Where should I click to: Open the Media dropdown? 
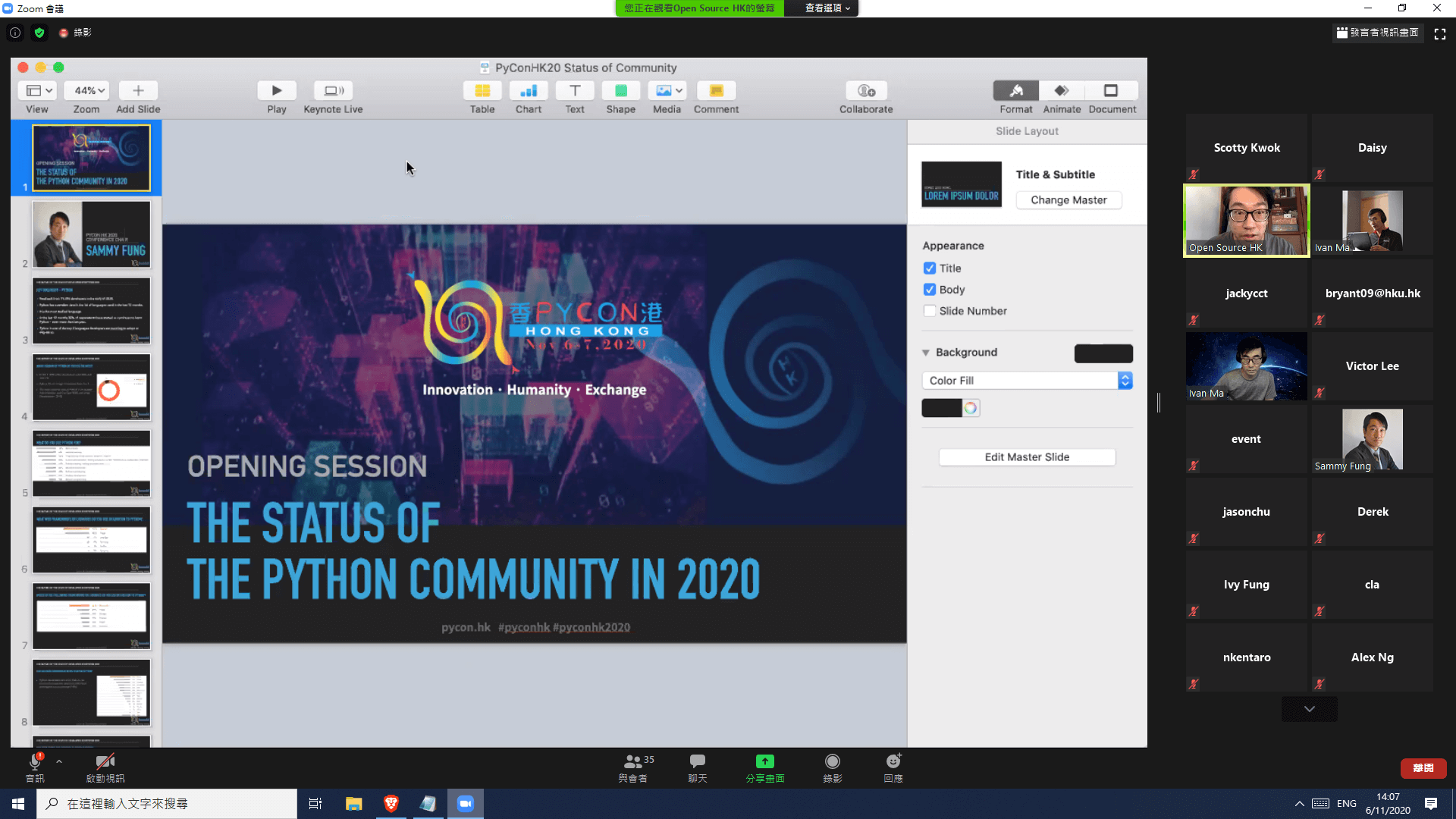tap(667, 91)
